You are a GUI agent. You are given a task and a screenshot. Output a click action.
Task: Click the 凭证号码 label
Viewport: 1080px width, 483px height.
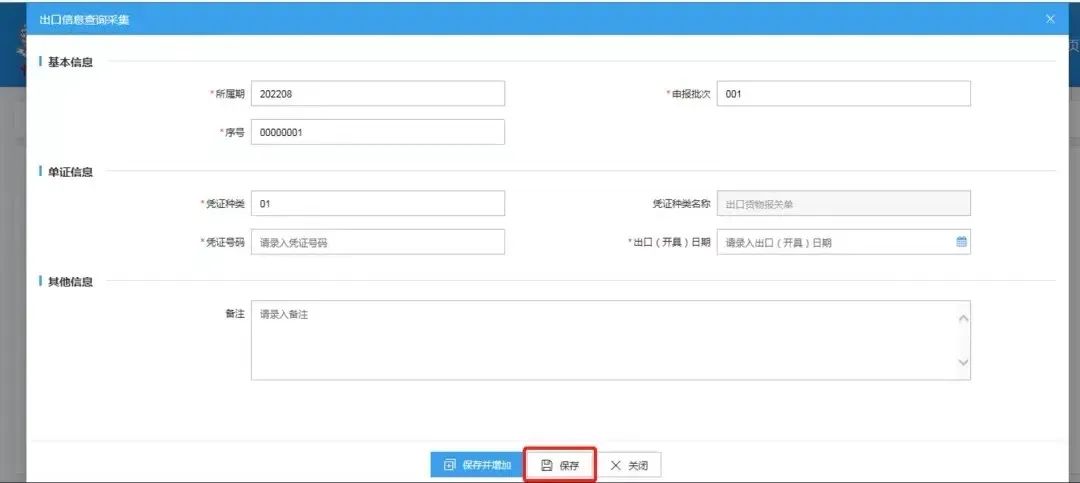tap(225, 243)
